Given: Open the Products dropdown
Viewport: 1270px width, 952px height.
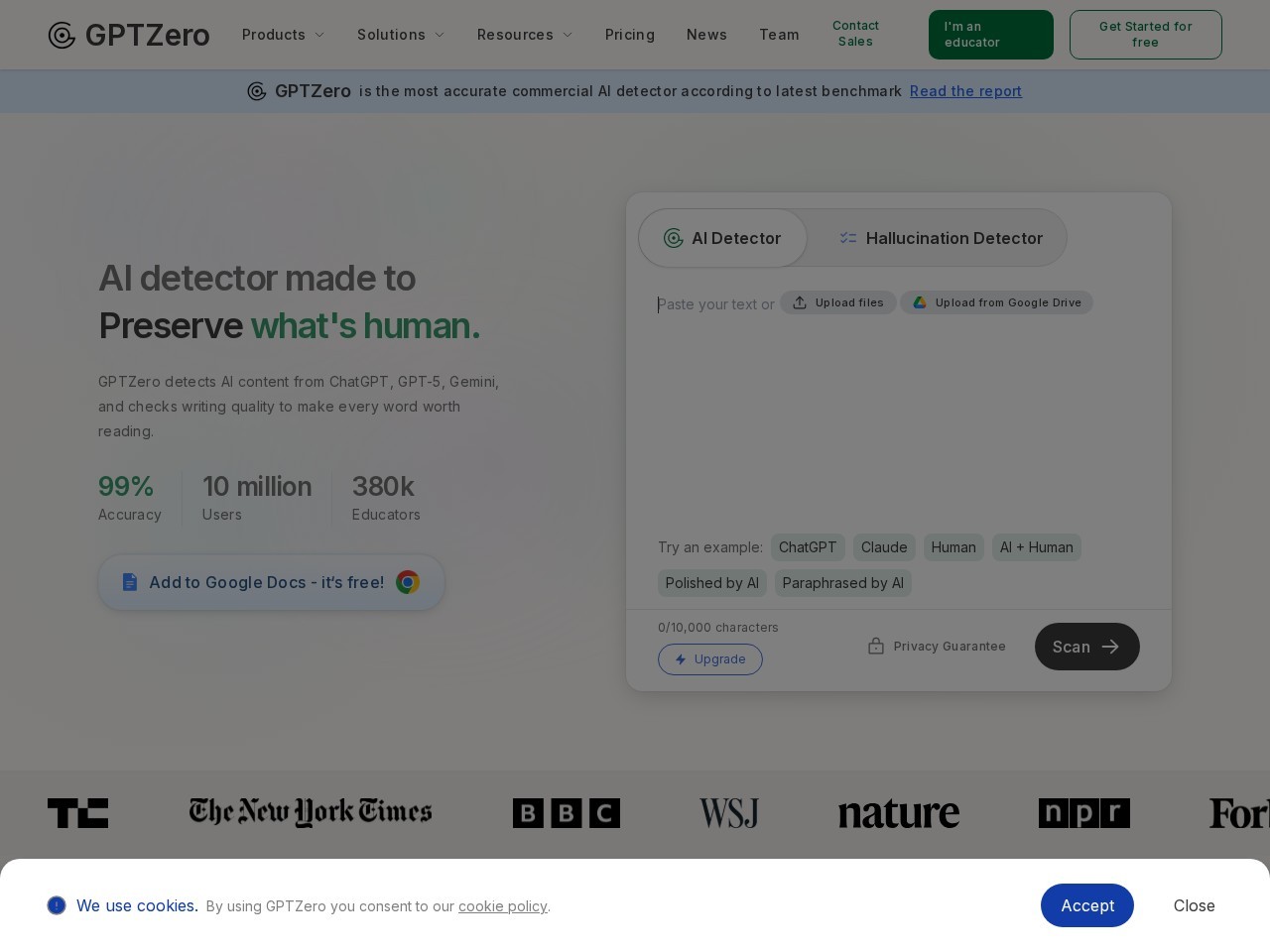Looking at the screenshot, I should [x=283, y=35].
